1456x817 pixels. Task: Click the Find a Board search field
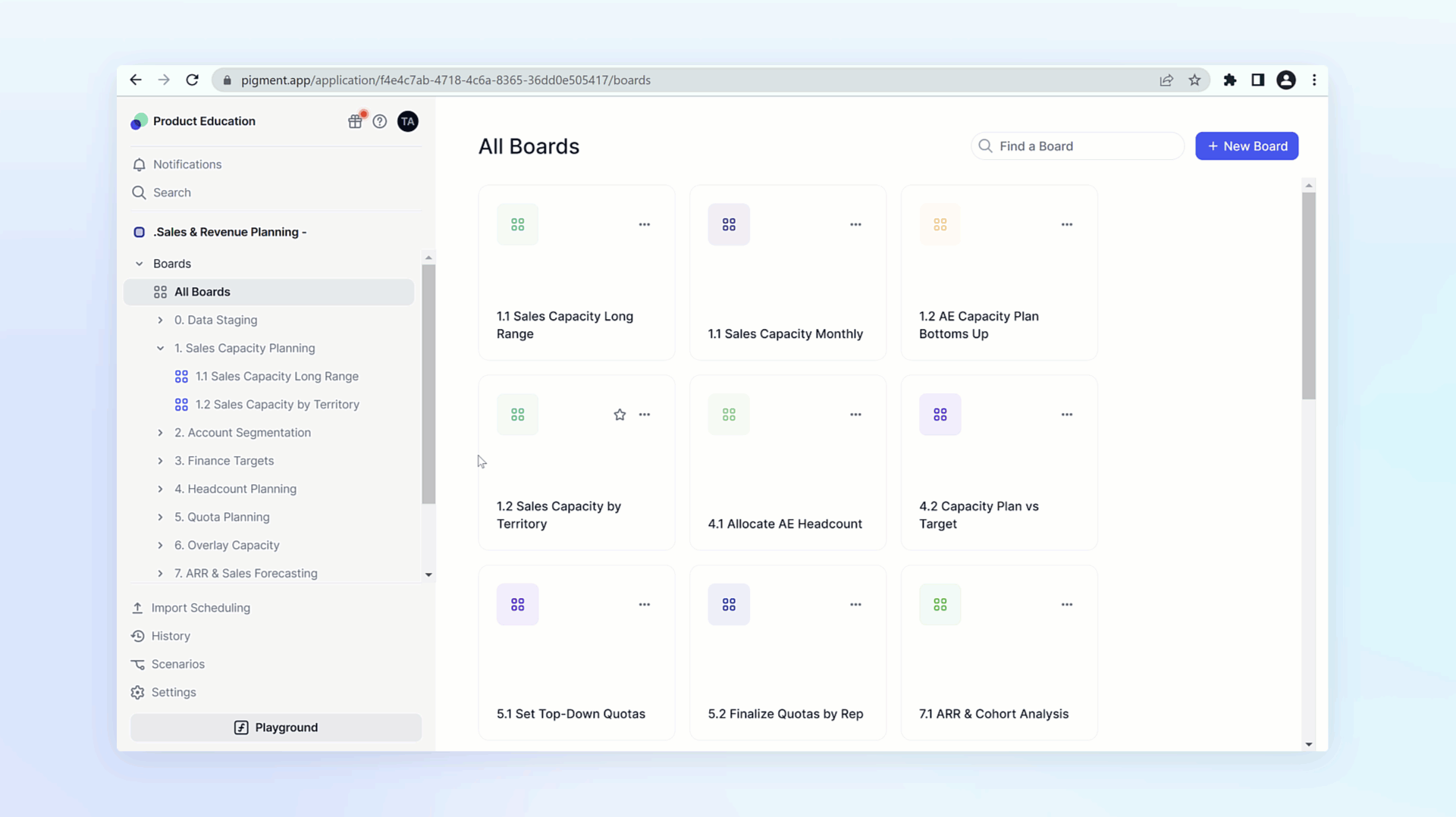click(x=1077, y=146)
